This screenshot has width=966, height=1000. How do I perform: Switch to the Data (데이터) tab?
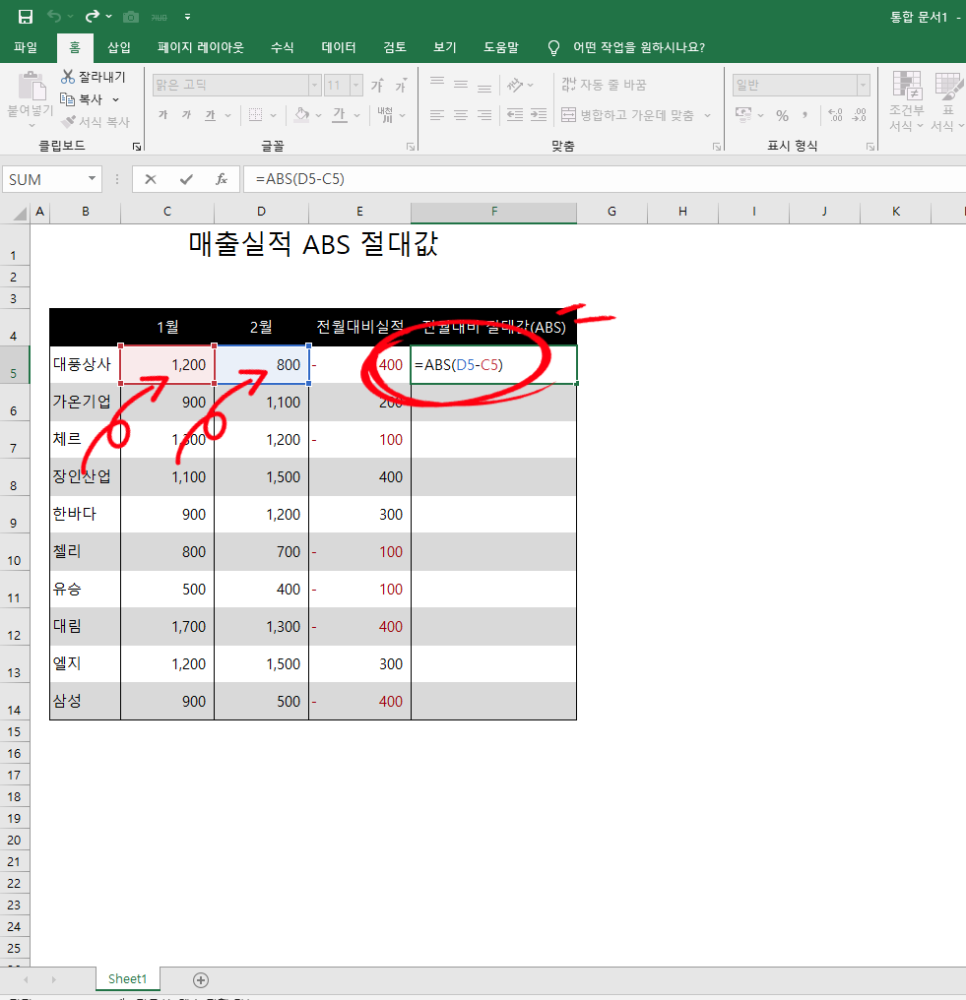tap(339, 47)
